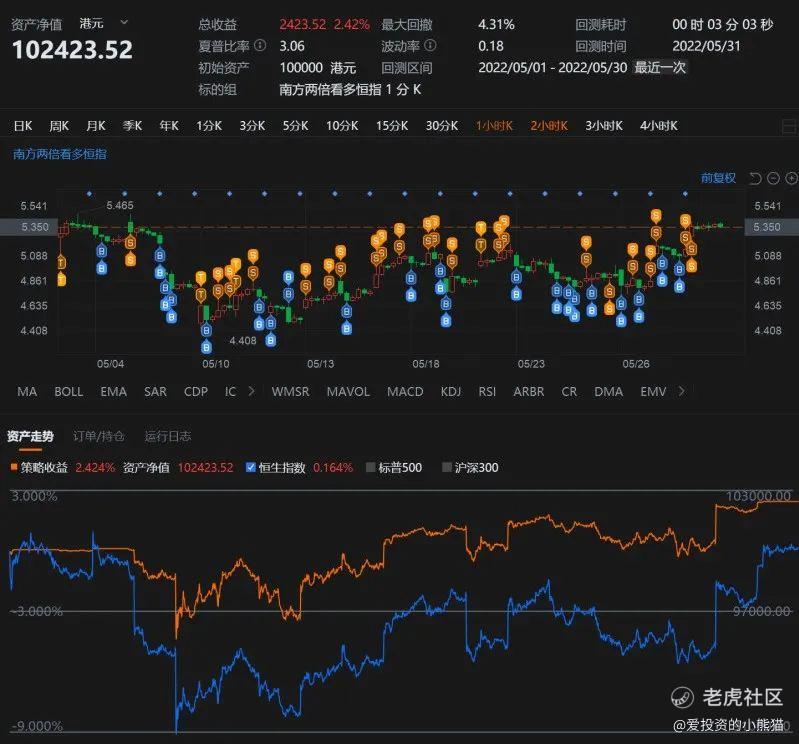Click the net asset value 102423.52 headline
Image resolution: width=799 pixels, height=744 pixels.
72,49
